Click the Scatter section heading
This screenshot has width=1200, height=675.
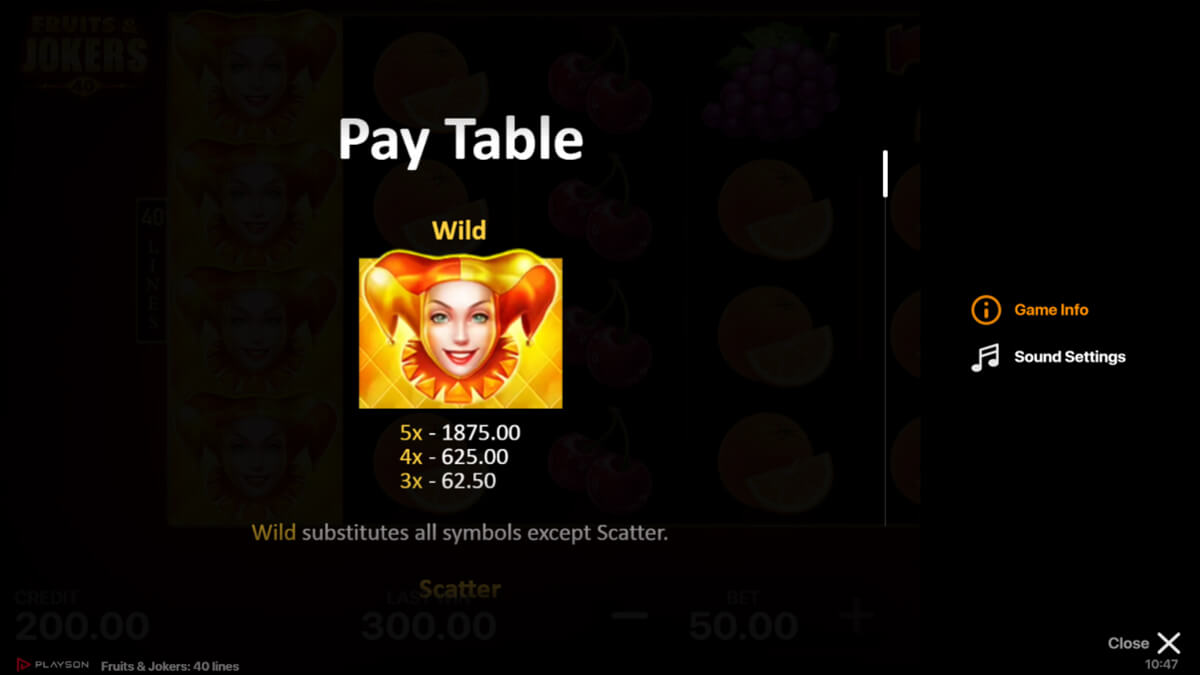pyautogui.click(x=460, y=589)
